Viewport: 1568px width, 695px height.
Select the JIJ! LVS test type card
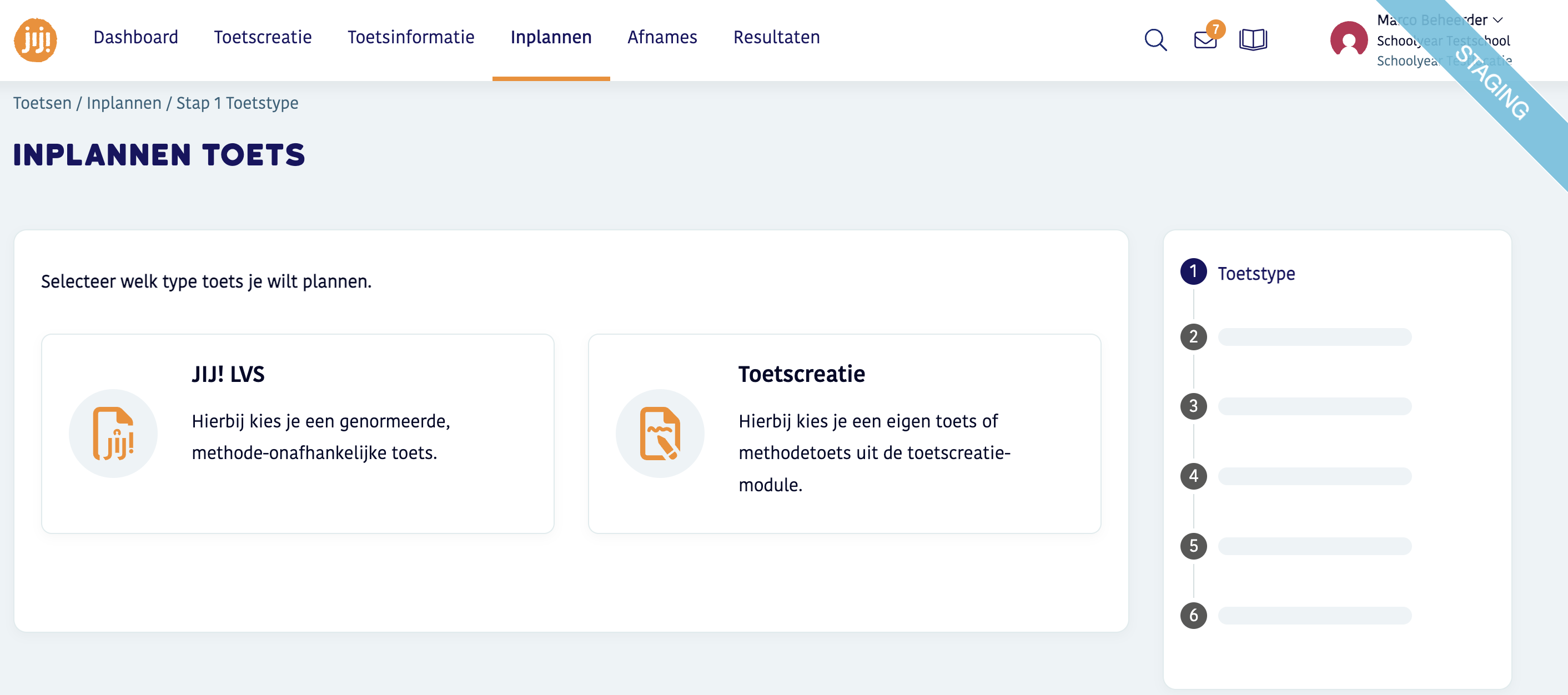(x=298, y=434)
